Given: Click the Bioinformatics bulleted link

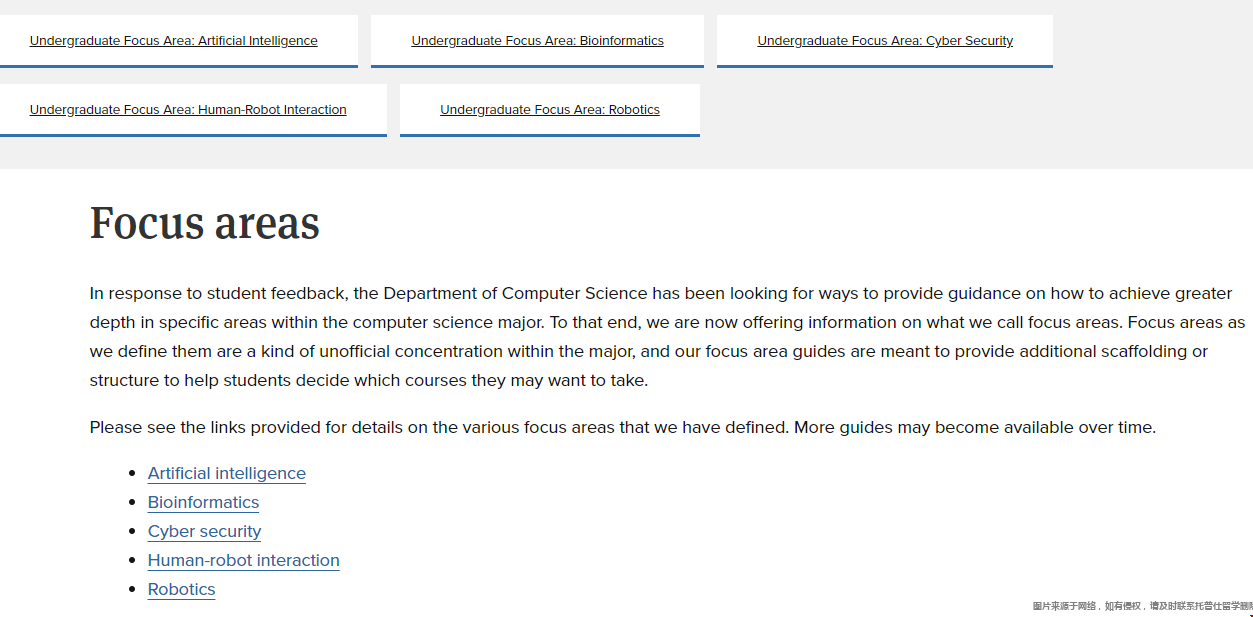Looking at the screenshot, I should click(203, 502).
